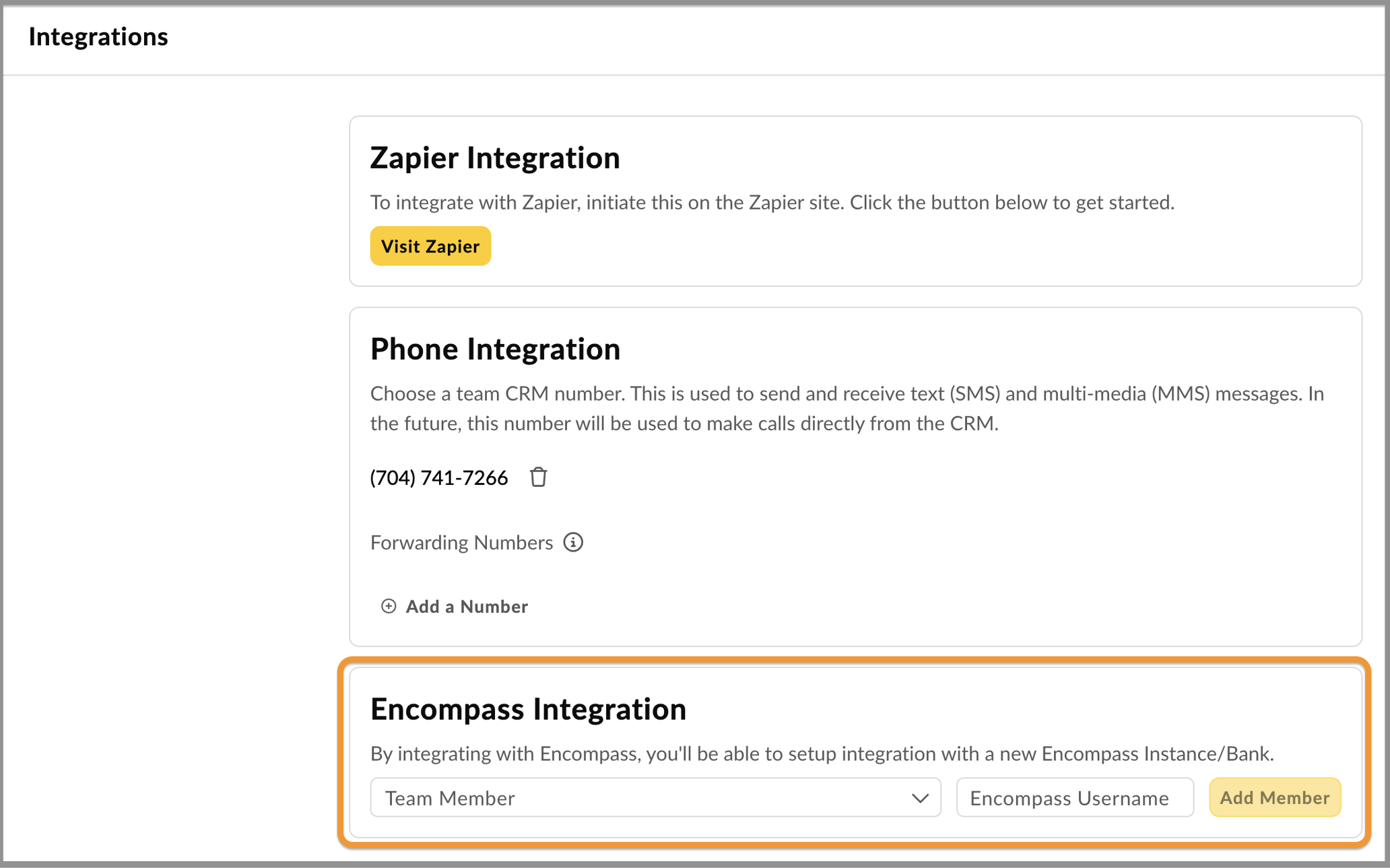Viewport: 1390px width, 868px height.
Task: Click the chevron on the Team Member selector
Action: click(x=920, y=797)
